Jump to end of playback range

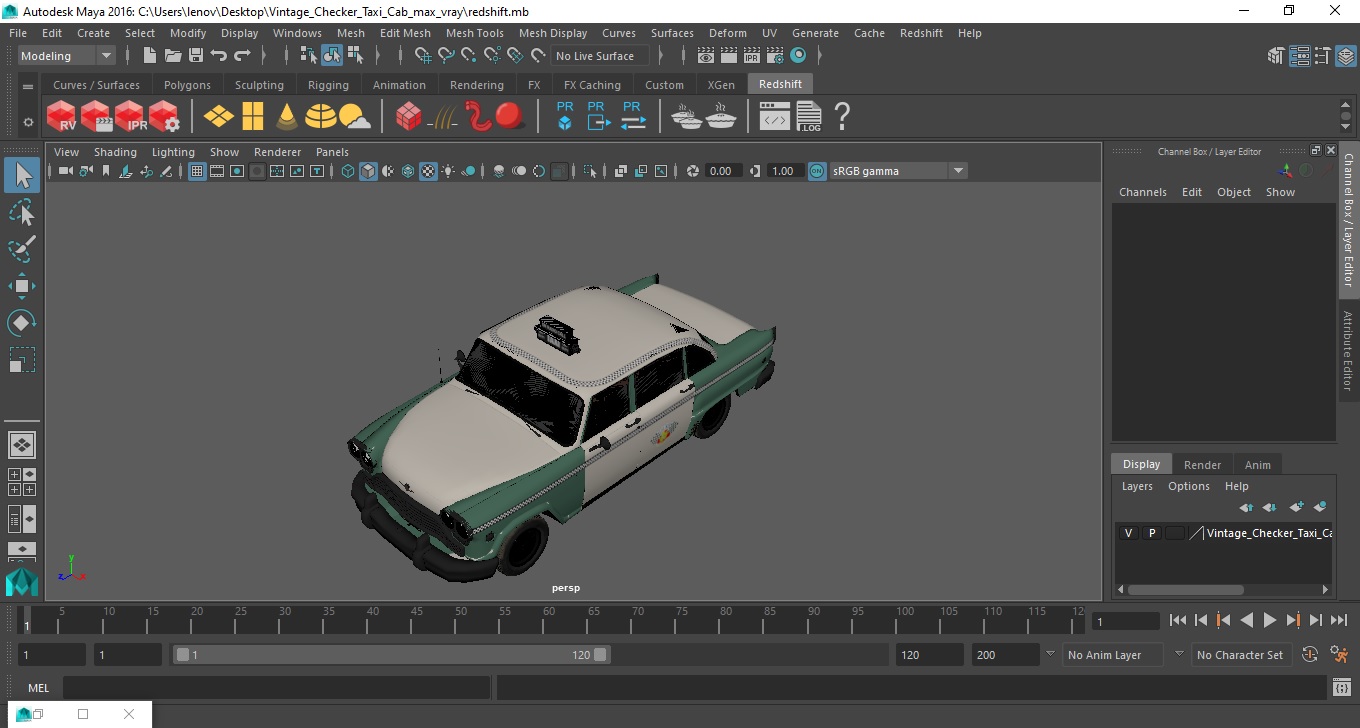tap(1338, 620)
